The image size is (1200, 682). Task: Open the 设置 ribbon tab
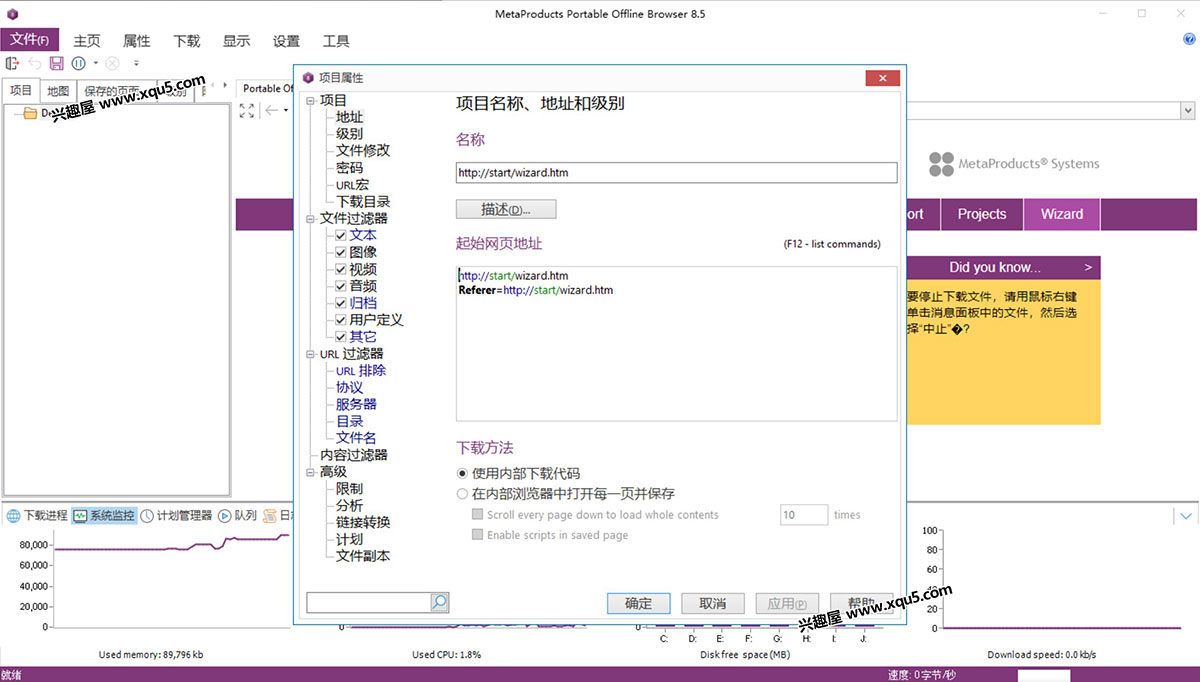(x=287, y=41)
